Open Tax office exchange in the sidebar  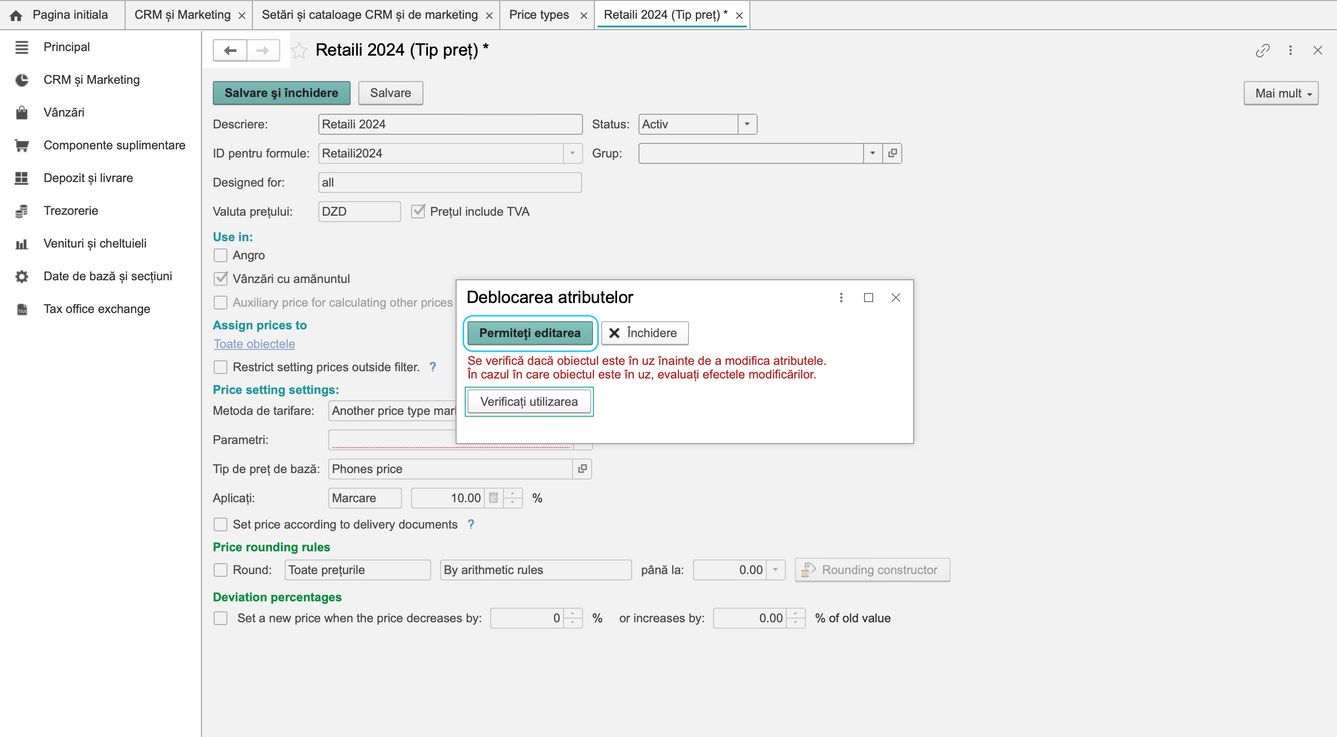[97, 309]
